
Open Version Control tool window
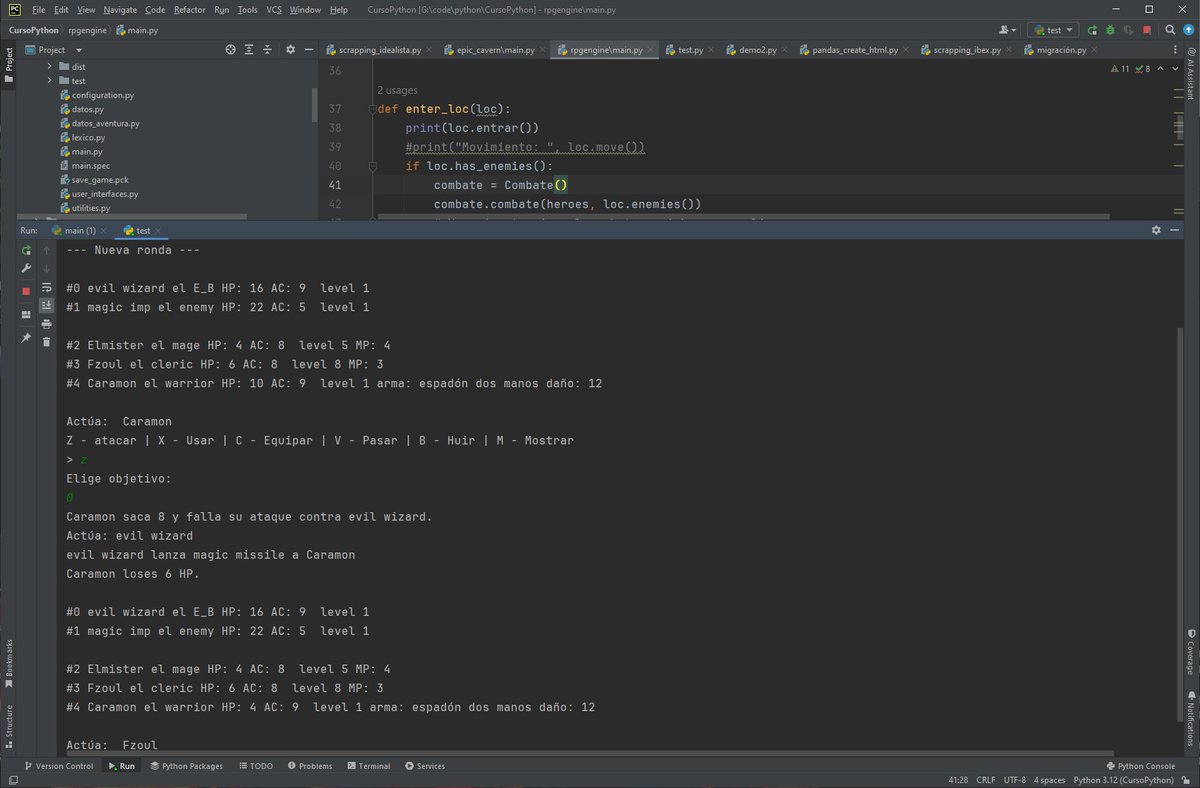(59, 766)
